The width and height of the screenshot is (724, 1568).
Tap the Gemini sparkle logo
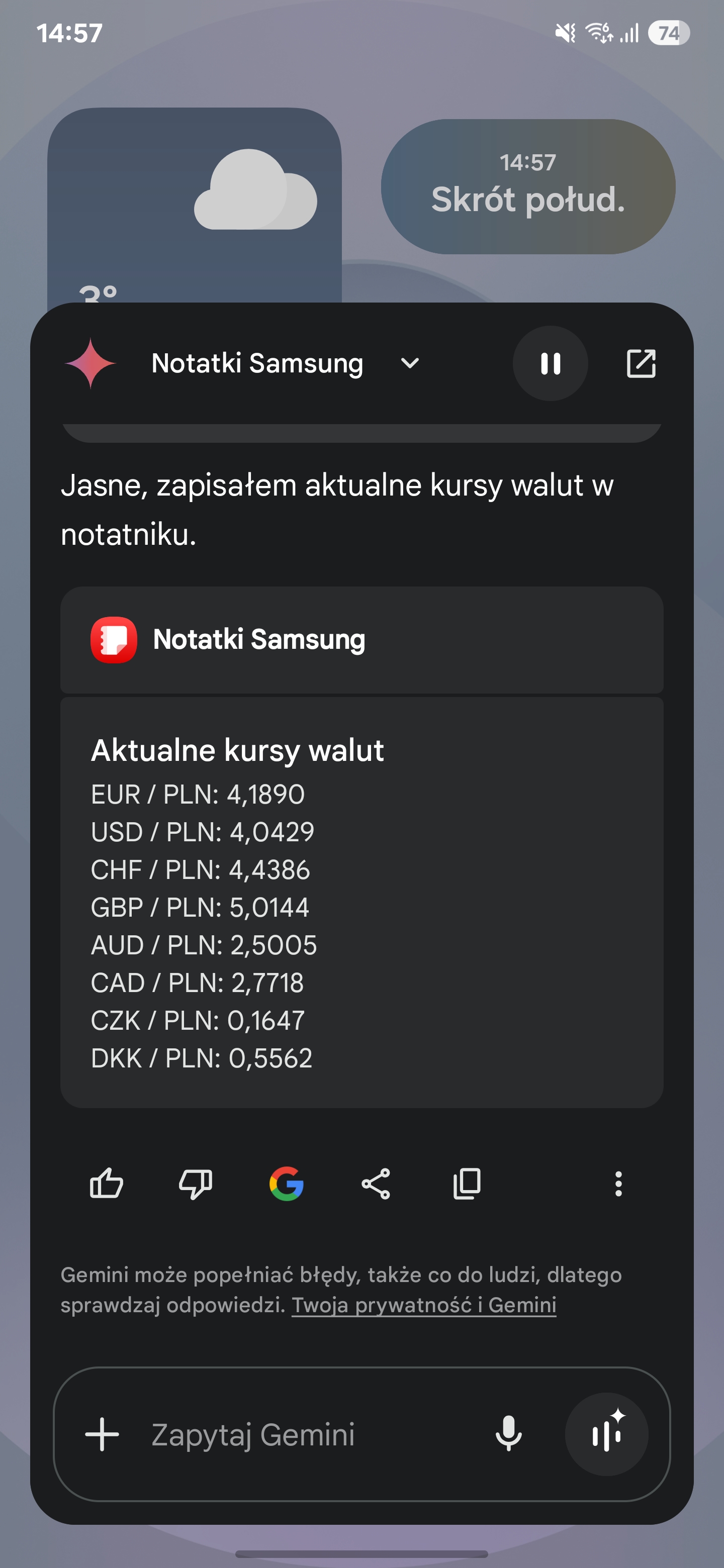[90, 363]
